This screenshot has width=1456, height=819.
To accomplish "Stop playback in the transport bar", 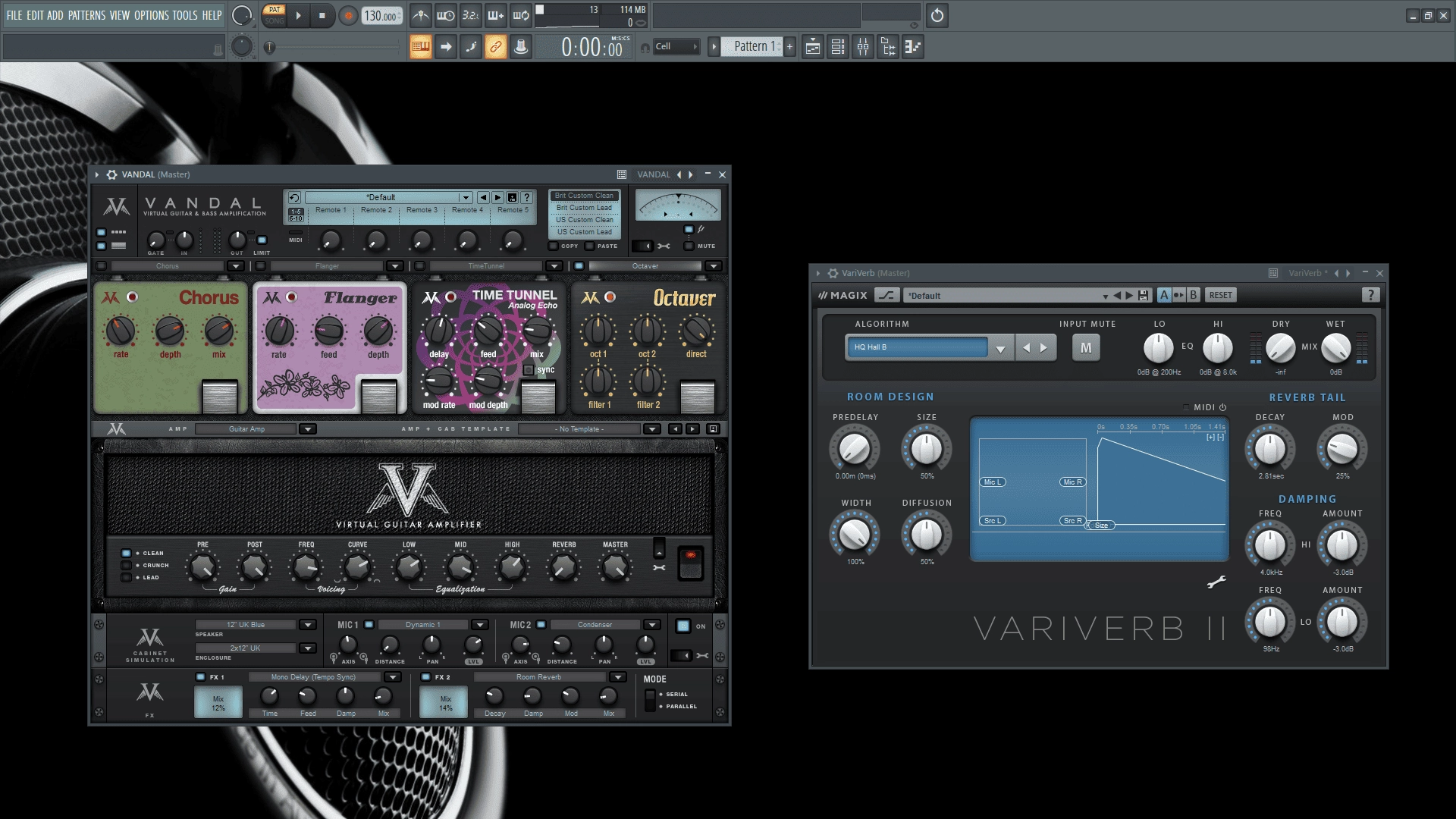I will click(x=322, y=15).
